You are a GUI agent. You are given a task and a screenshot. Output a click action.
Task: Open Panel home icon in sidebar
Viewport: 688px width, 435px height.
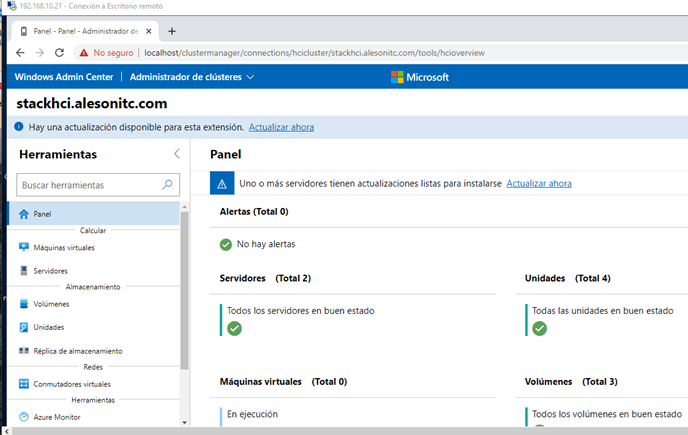24,214
